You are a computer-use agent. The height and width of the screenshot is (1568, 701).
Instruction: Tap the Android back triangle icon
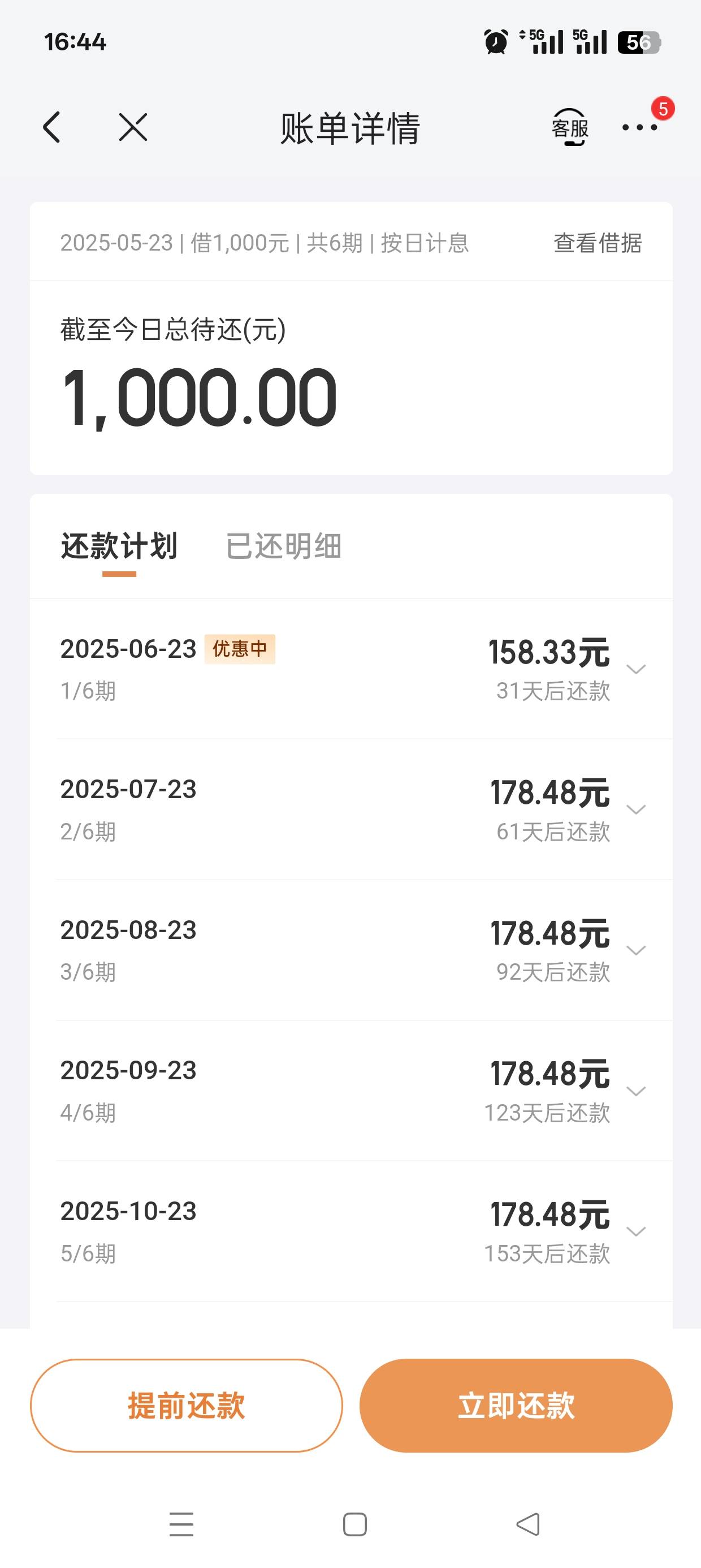pos(527,1524)
